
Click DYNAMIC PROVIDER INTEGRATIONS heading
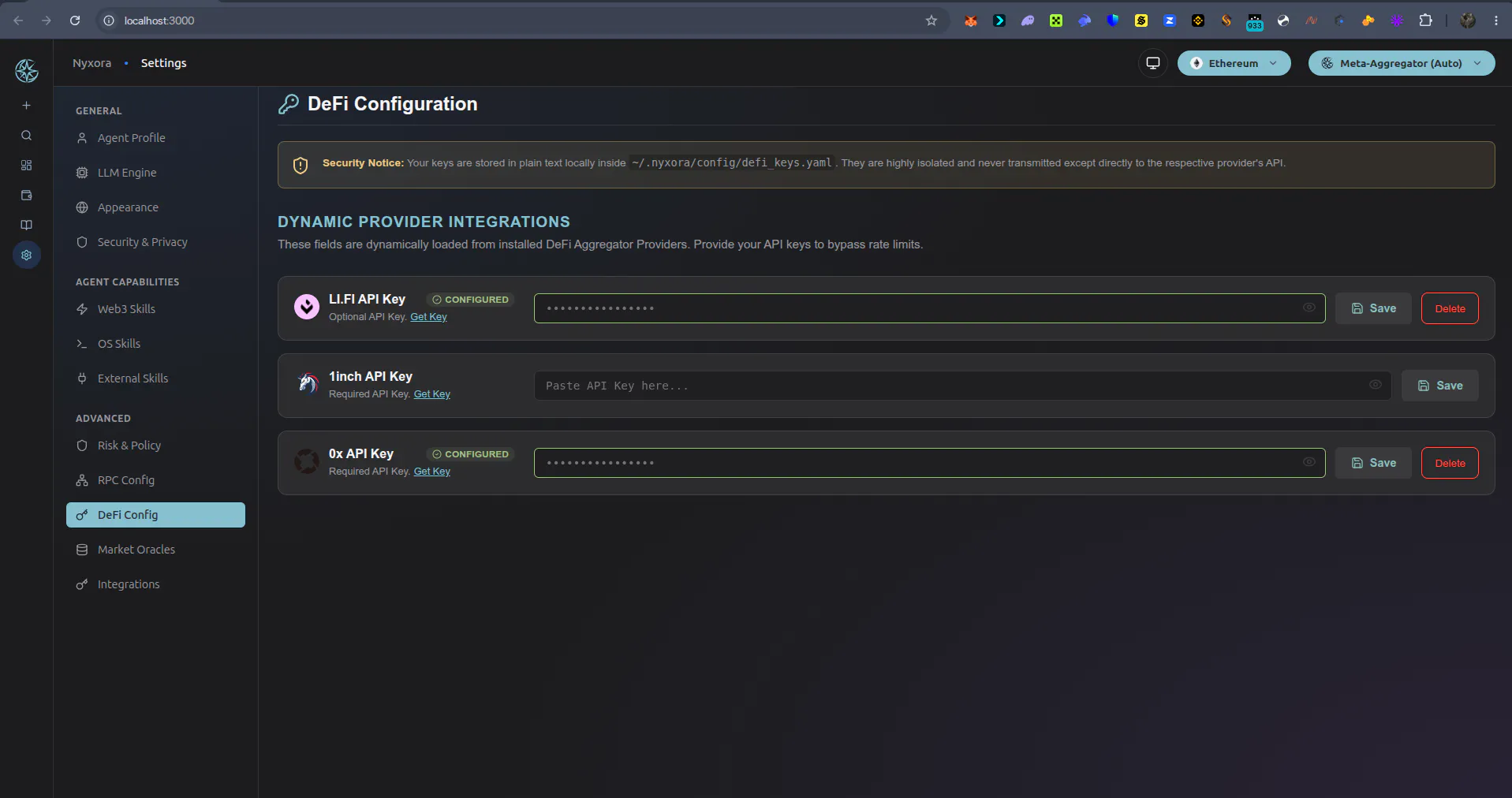click(x=424, y=222)
